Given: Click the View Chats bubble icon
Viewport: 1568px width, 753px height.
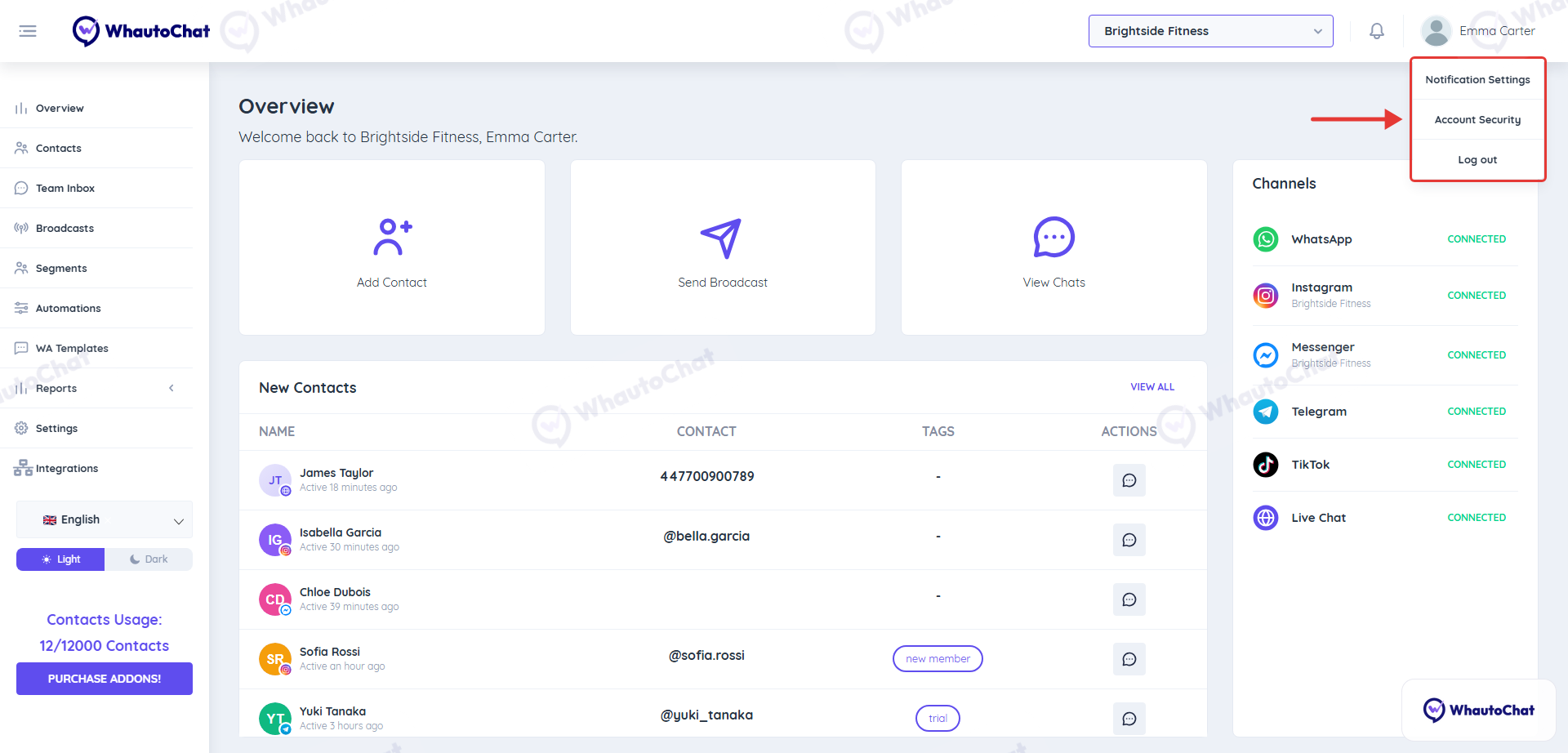Looking at the screenshot, I should tap(1054, 237).
